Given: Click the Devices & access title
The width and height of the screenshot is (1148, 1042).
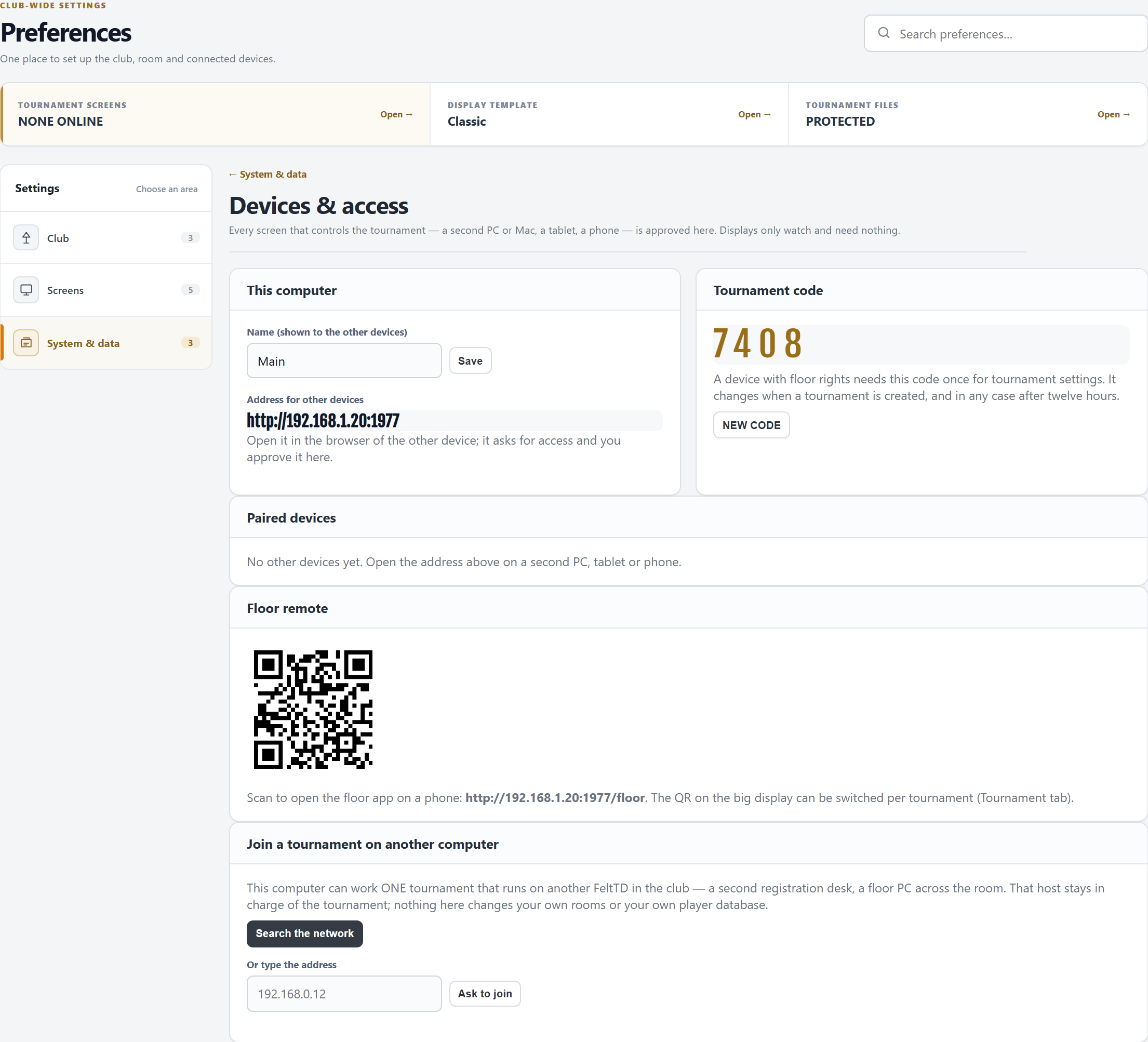Looking at the screenshot, I should 318,206.
